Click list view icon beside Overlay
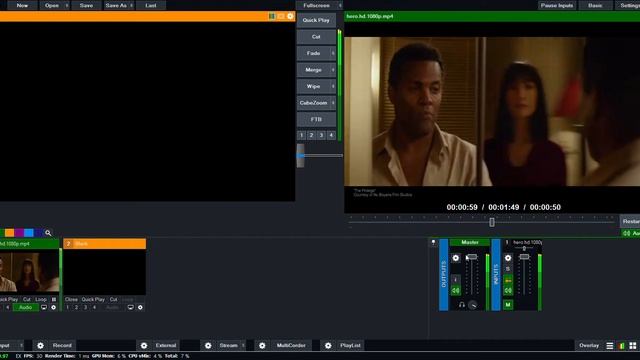The width and height of the screenshot is (640, 360). point(610,346)
